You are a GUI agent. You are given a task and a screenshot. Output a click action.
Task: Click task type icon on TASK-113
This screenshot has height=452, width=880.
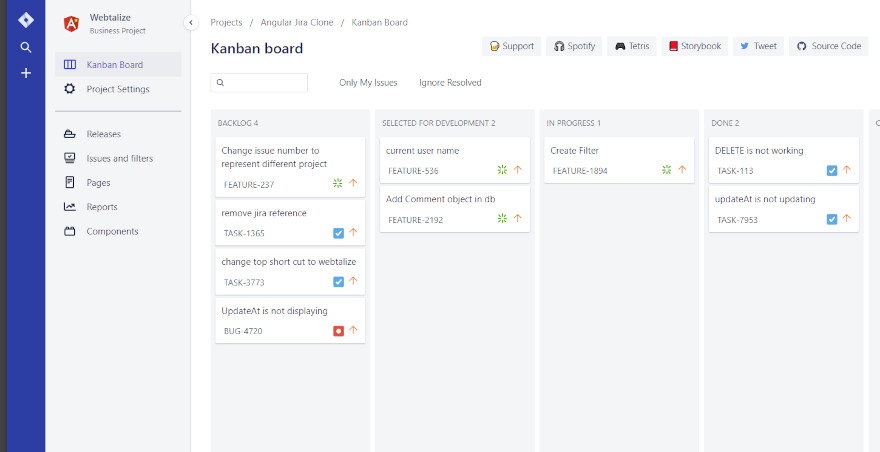tap(832, 171)
